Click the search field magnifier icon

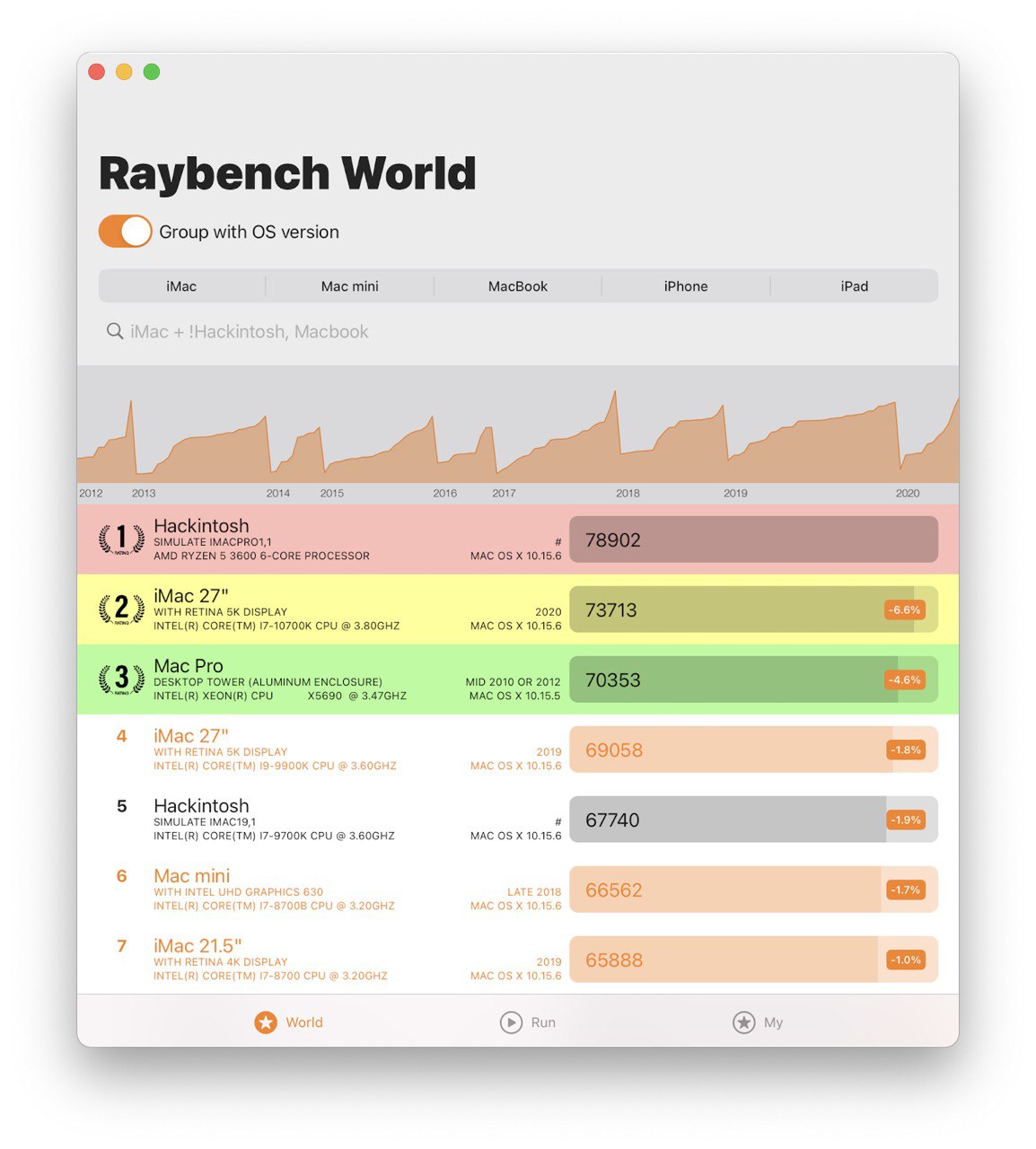pyautogui.click(x=115, y=331)
